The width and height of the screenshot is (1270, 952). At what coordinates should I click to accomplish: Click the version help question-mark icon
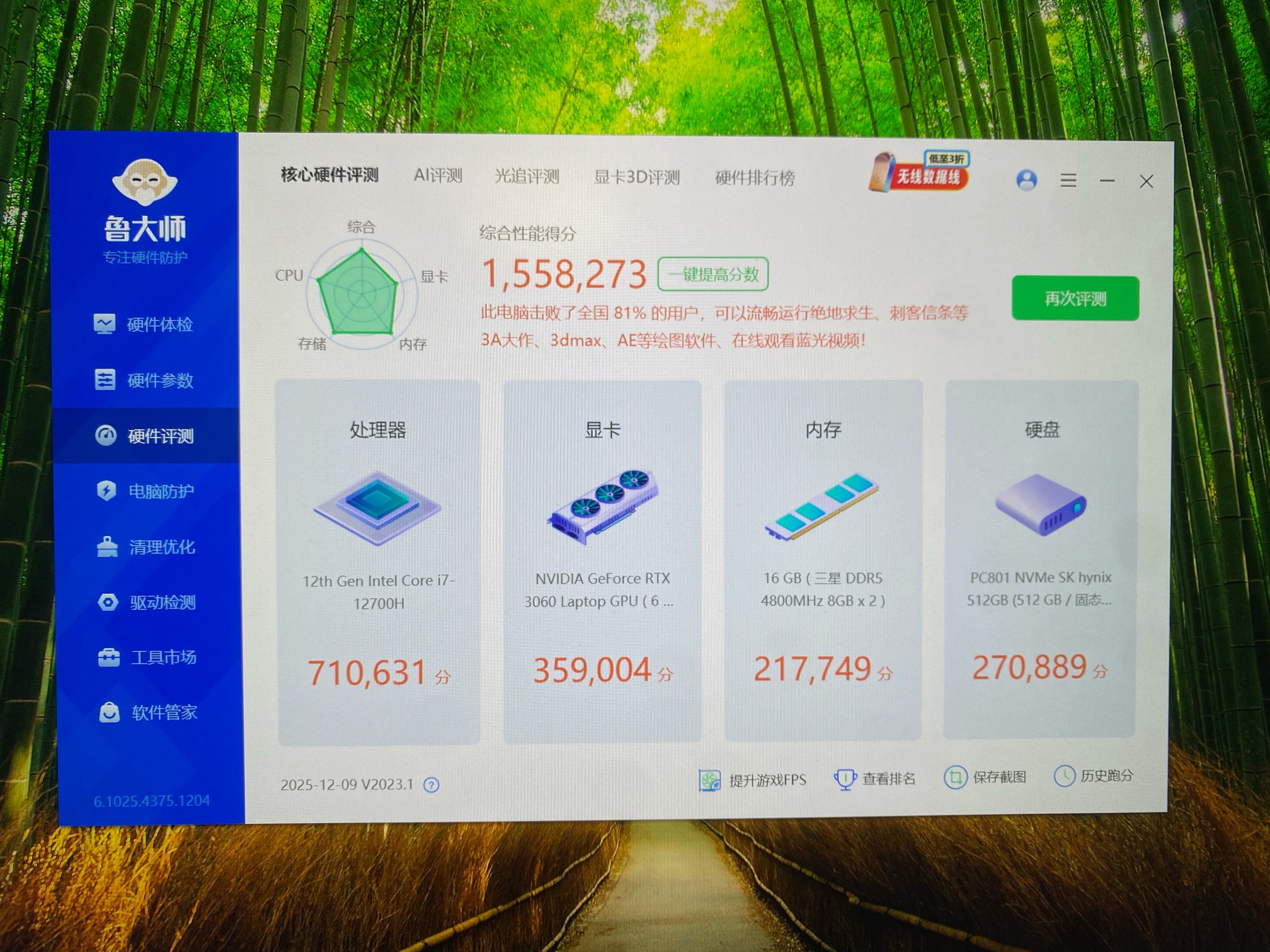click(x=432, y=785)
